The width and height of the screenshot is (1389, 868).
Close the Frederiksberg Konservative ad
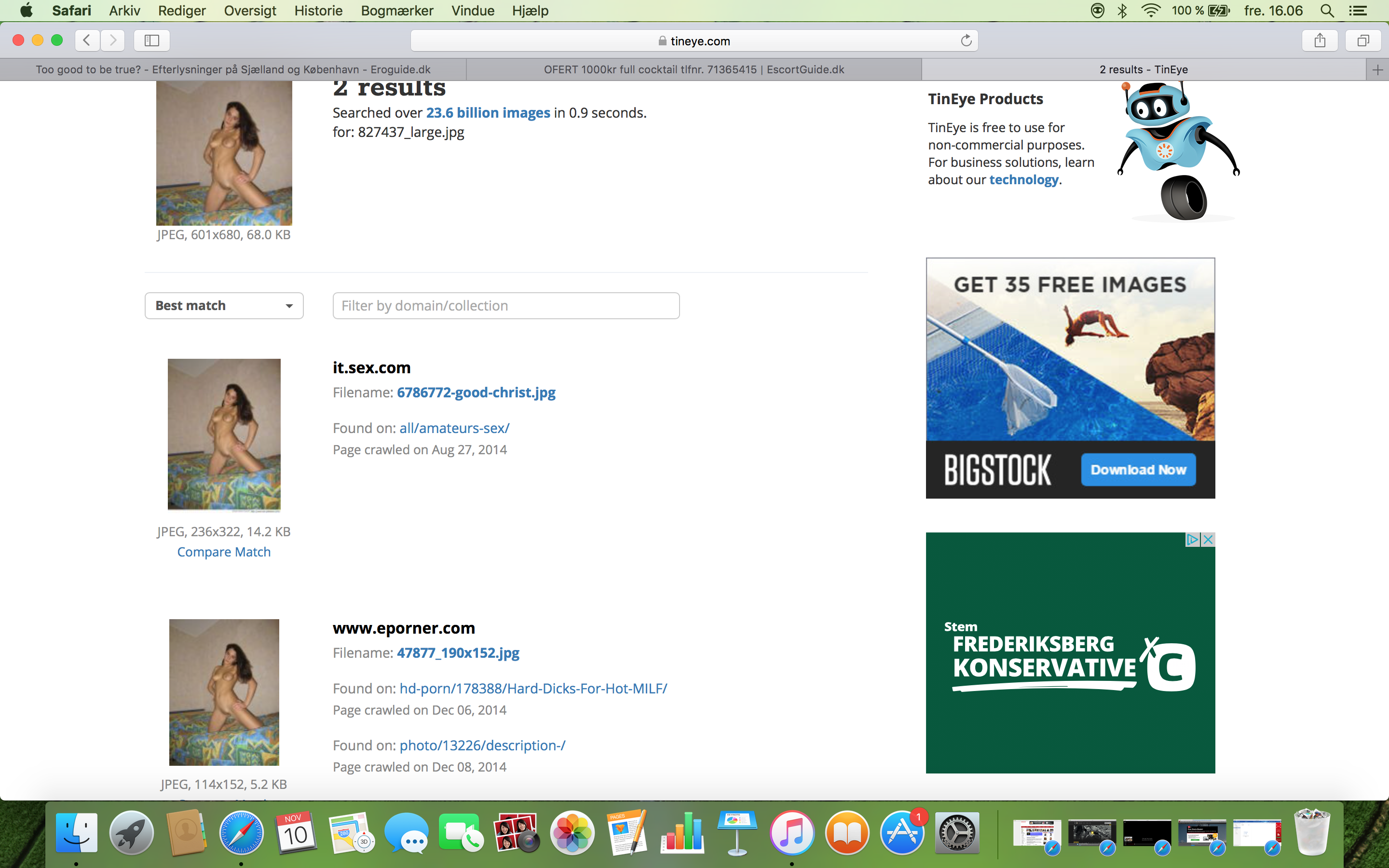(1208, 540)
